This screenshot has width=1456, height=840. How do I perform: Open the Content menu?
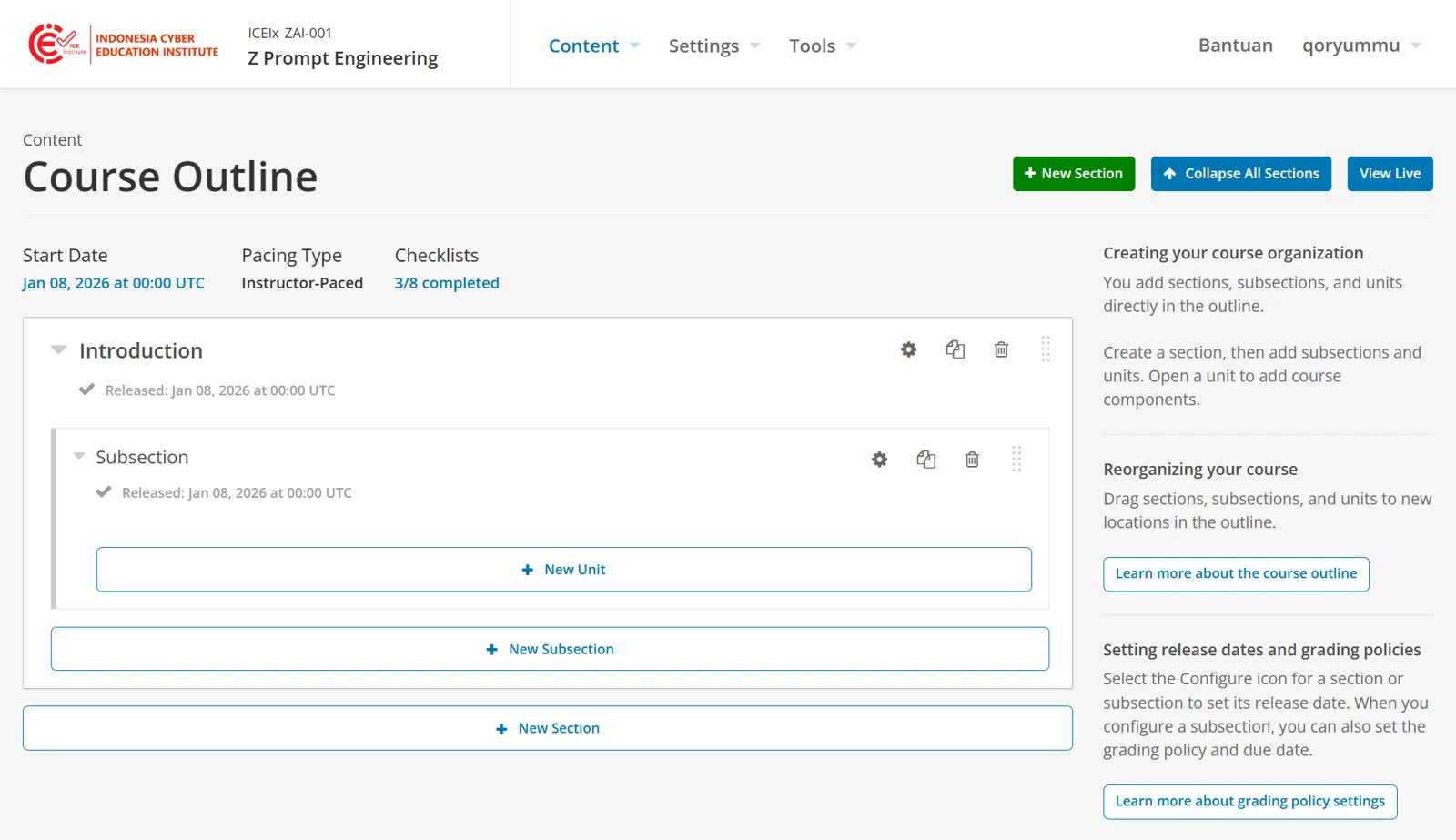tap(594, 46)
